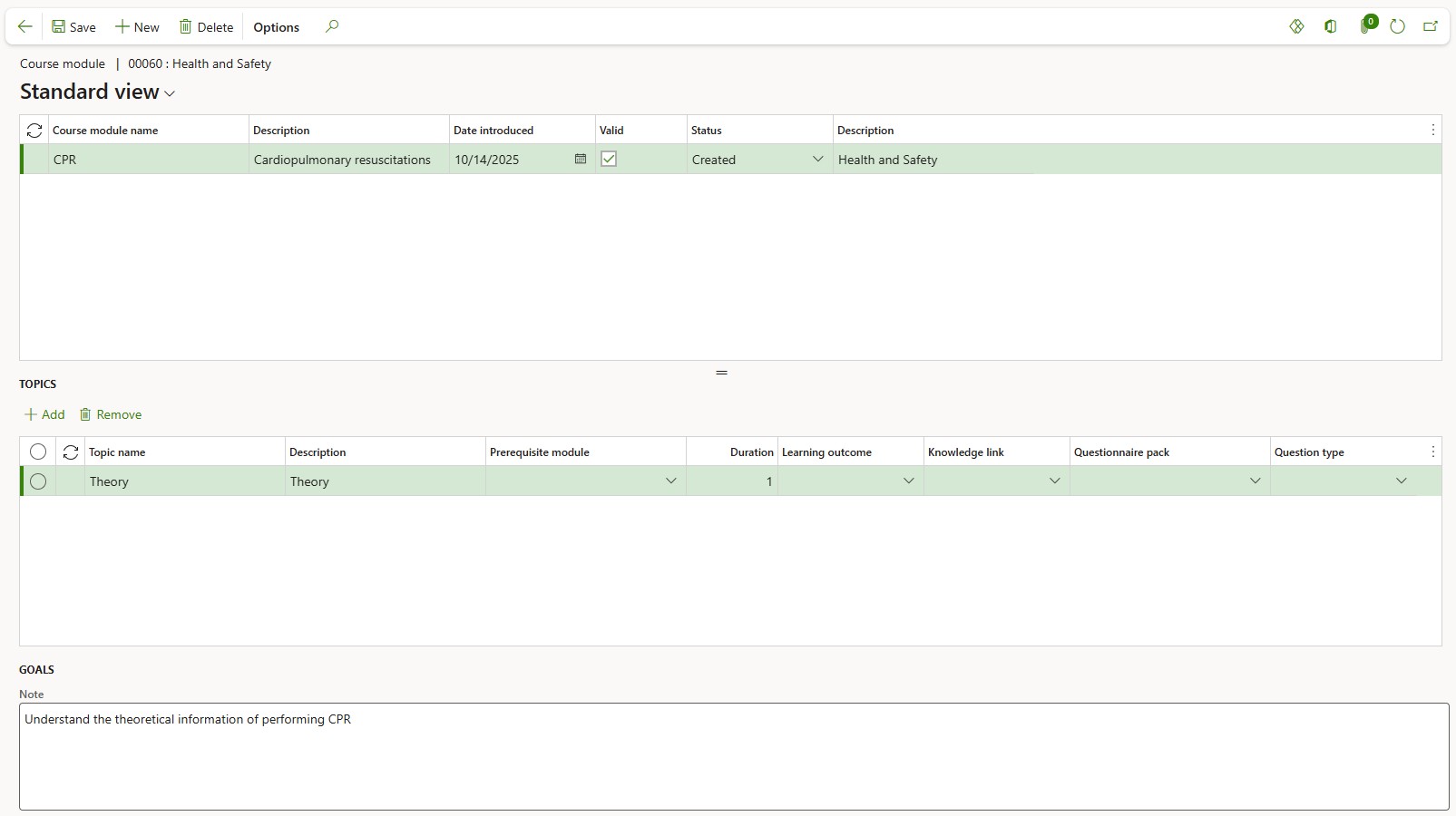Expand the Status dropdown showing Created
Image resolution: width=1456 pixels, height=816 pixels.
coord(817,160)
